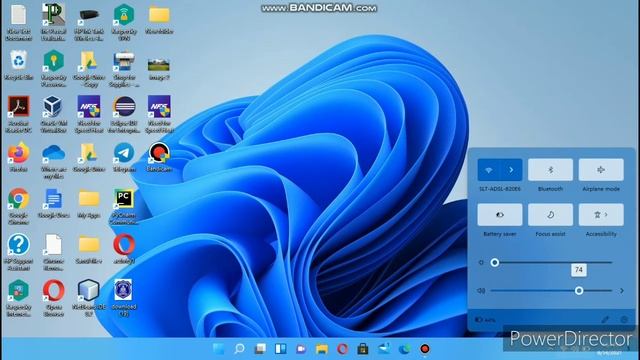The height and width of the screenshot is (360, 640).
Task: Mute sound via the speaker icon
Action: (481, 291)
